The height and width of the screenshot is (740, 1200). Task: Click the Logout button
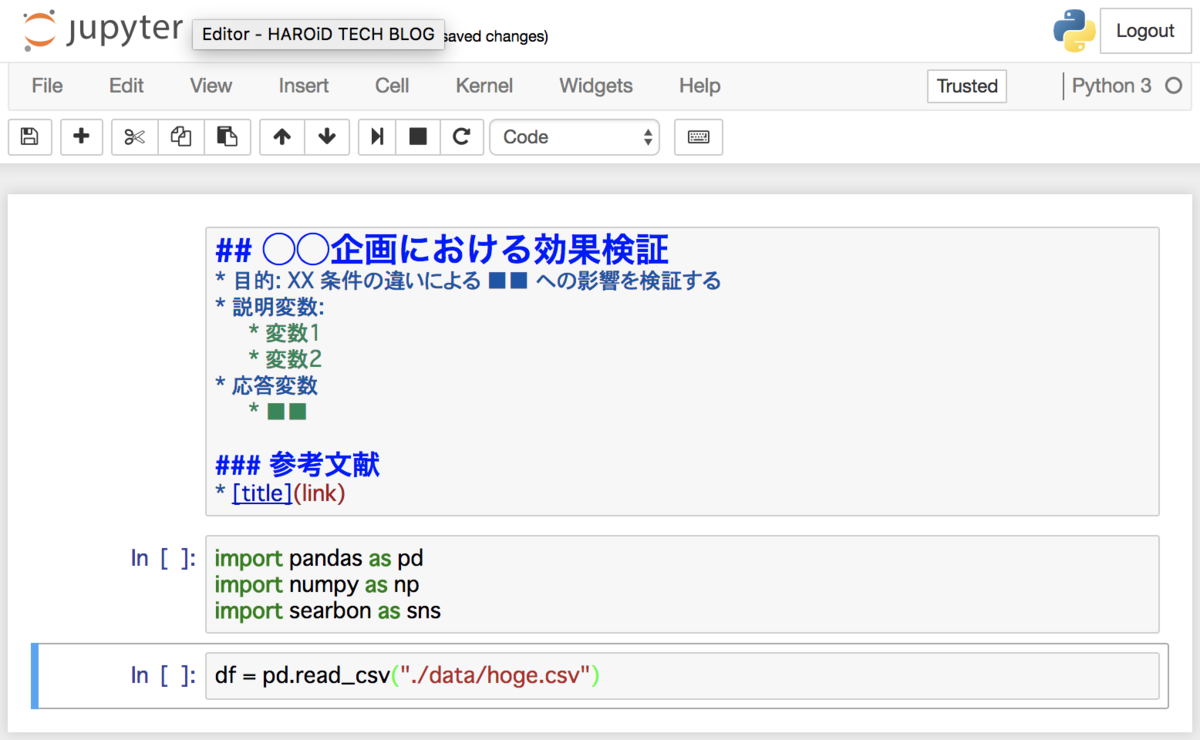pyautogui.click(x=1145, y=31)
